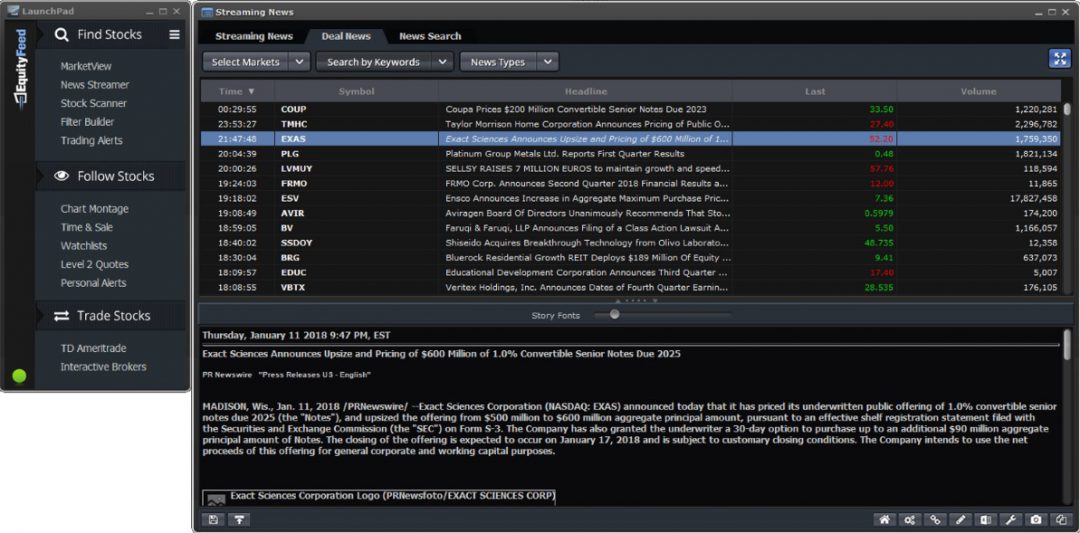This screenshot has height=533, width=1080.
Task: Open Stock Scanner in LaunchPad
Action: click(93, 103)
